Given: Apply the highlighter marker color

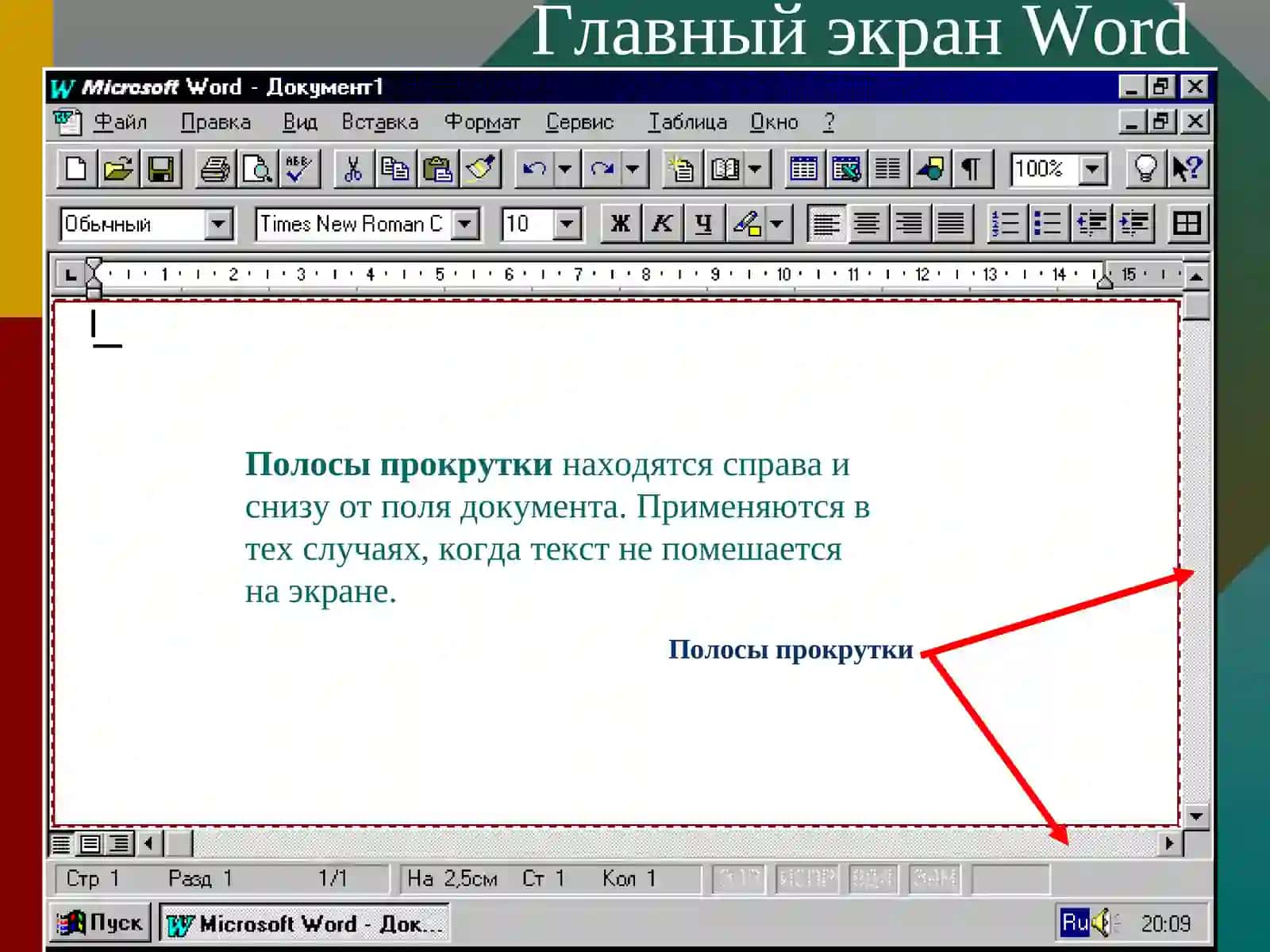Looking at the screenshot, I should pyautogui.click(x=746, y=224).
